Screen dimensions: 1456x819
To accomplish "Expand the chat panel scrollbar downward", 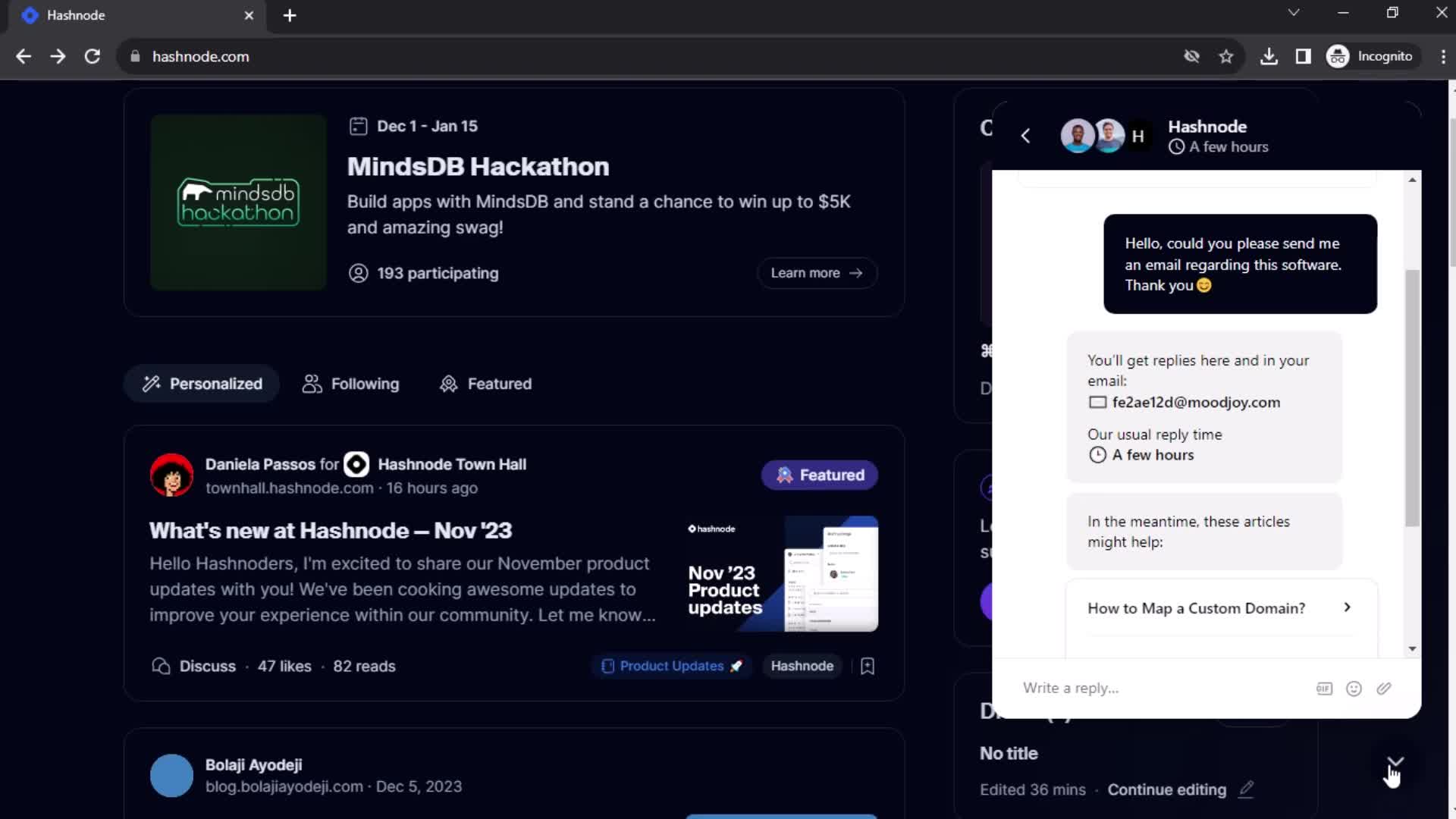I will point(1411,648).
